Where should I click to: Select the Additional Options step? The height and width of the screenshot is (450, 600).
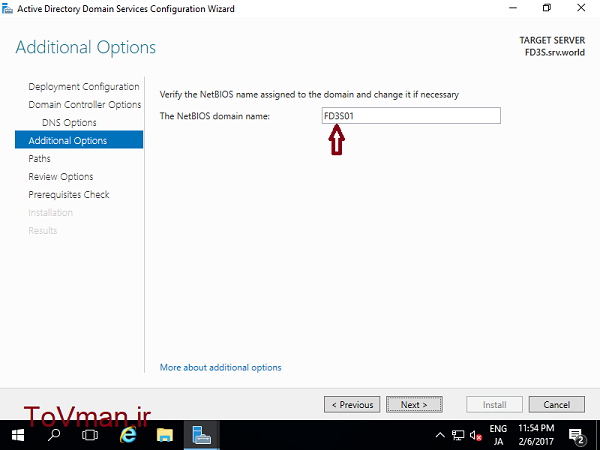[x=79, y=140]
